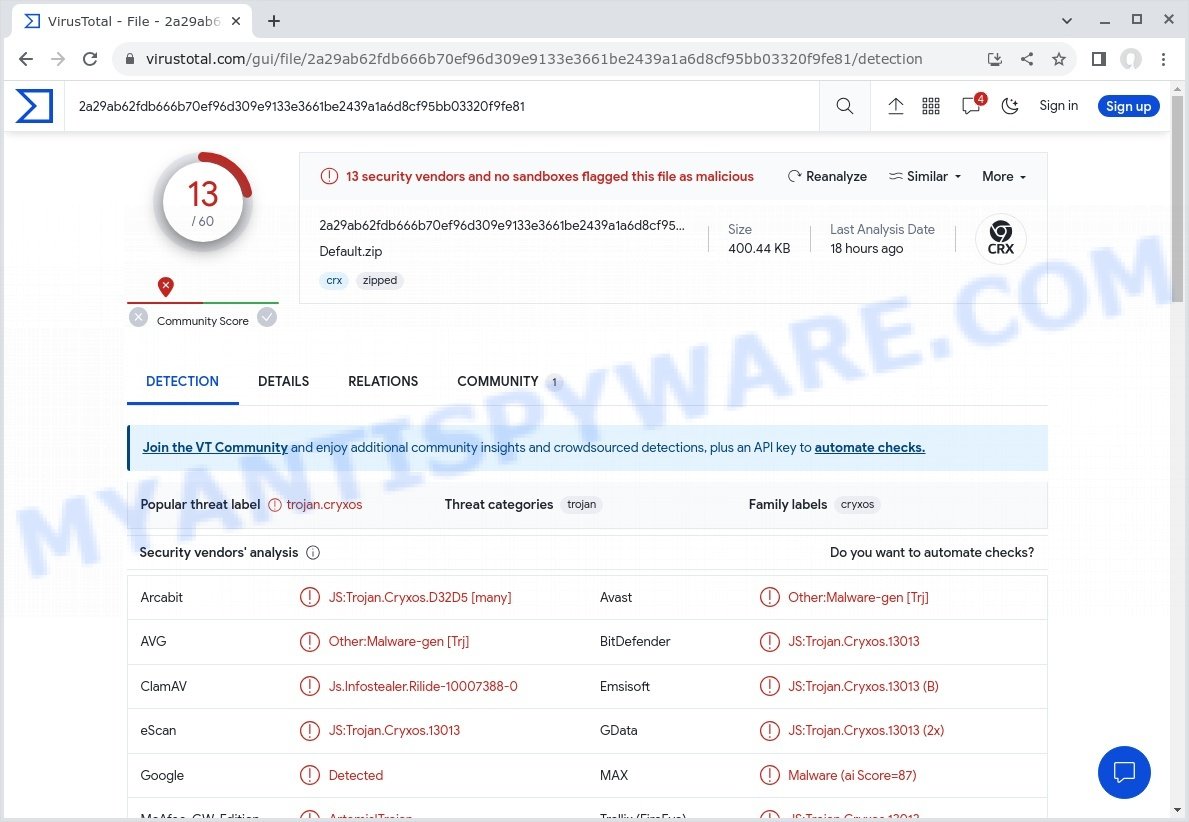Open the Chrome profile avatar
This screenshot has width=1189, height=822.
1131,58
